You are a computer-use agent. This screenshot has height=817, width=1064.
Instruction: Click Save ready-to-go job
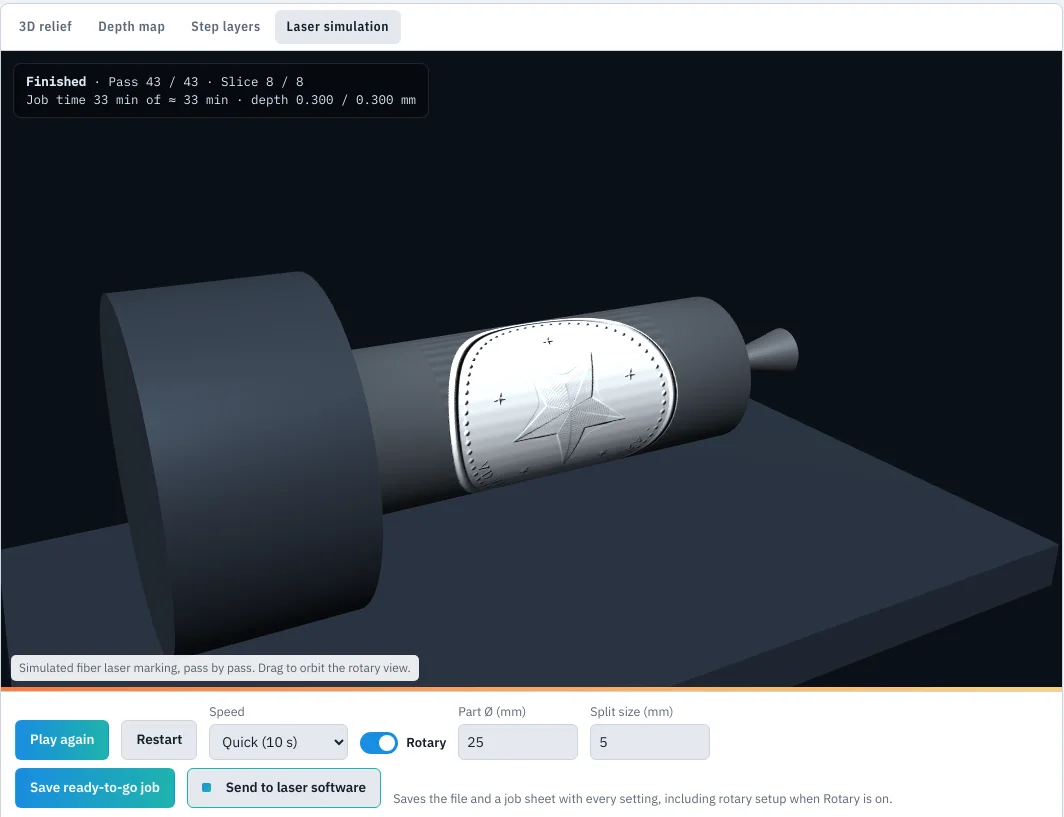click(x=95, y=788)
